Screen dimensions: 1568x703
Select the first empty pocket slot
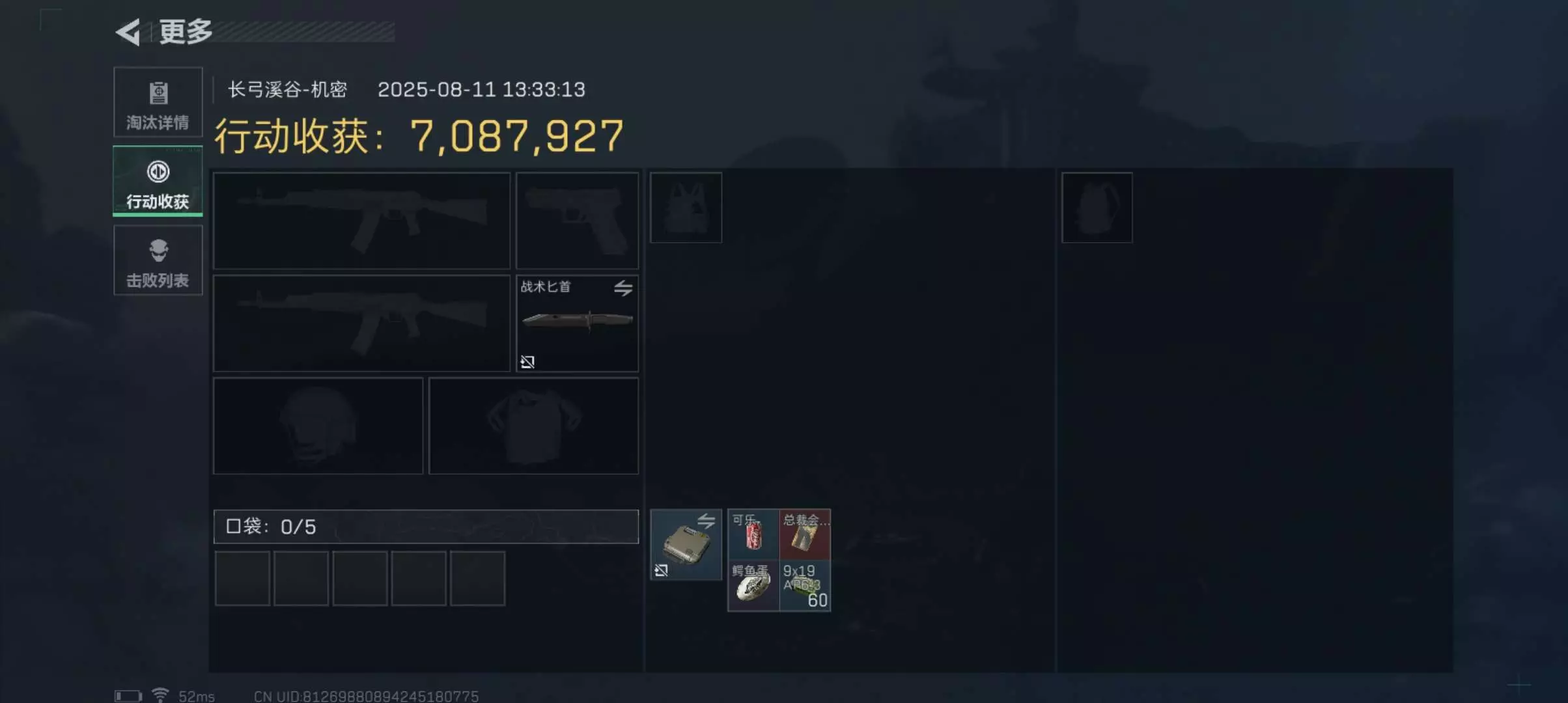click(242, 579)
